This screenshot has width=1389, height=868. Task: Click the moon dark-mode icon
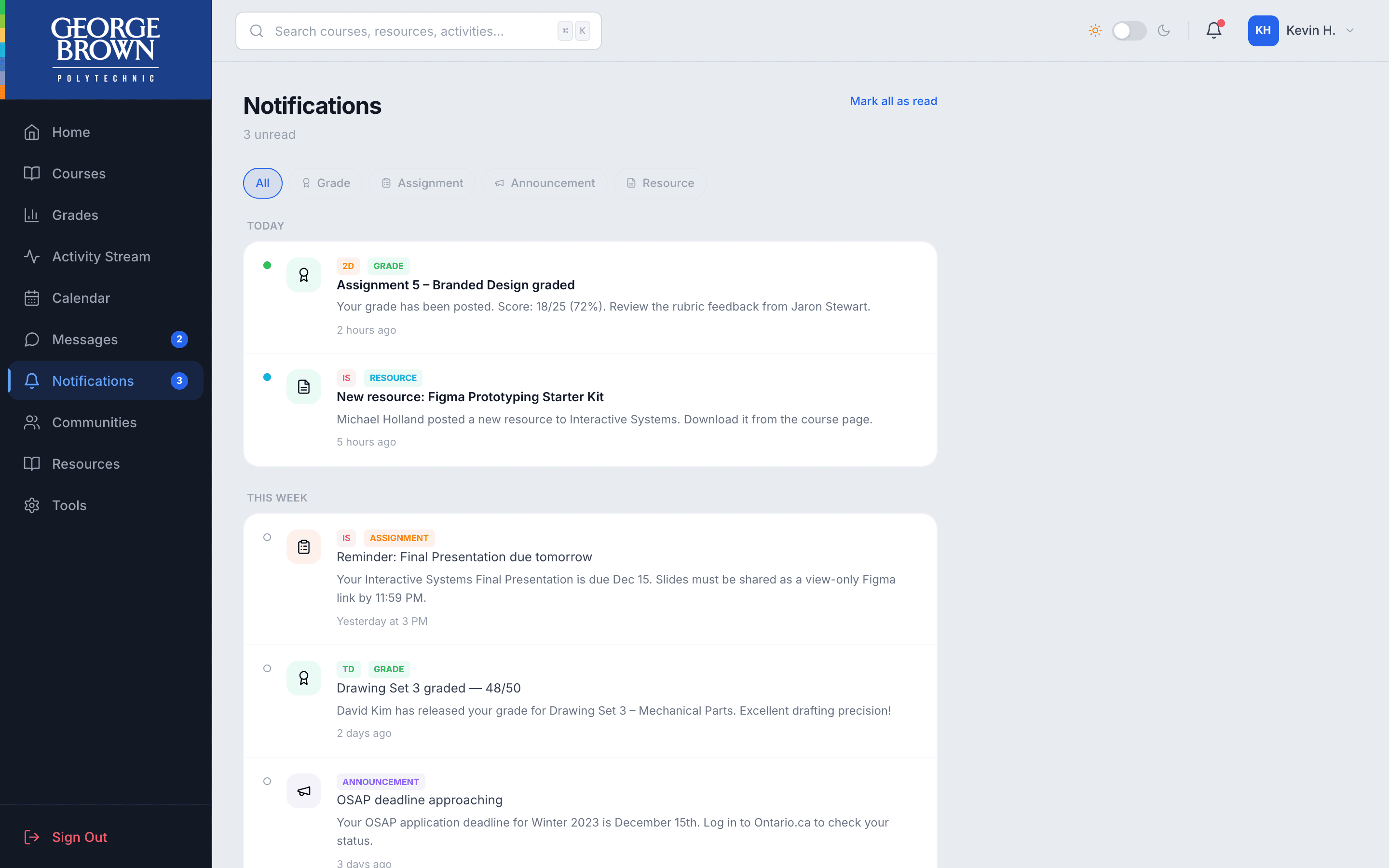1163,30
